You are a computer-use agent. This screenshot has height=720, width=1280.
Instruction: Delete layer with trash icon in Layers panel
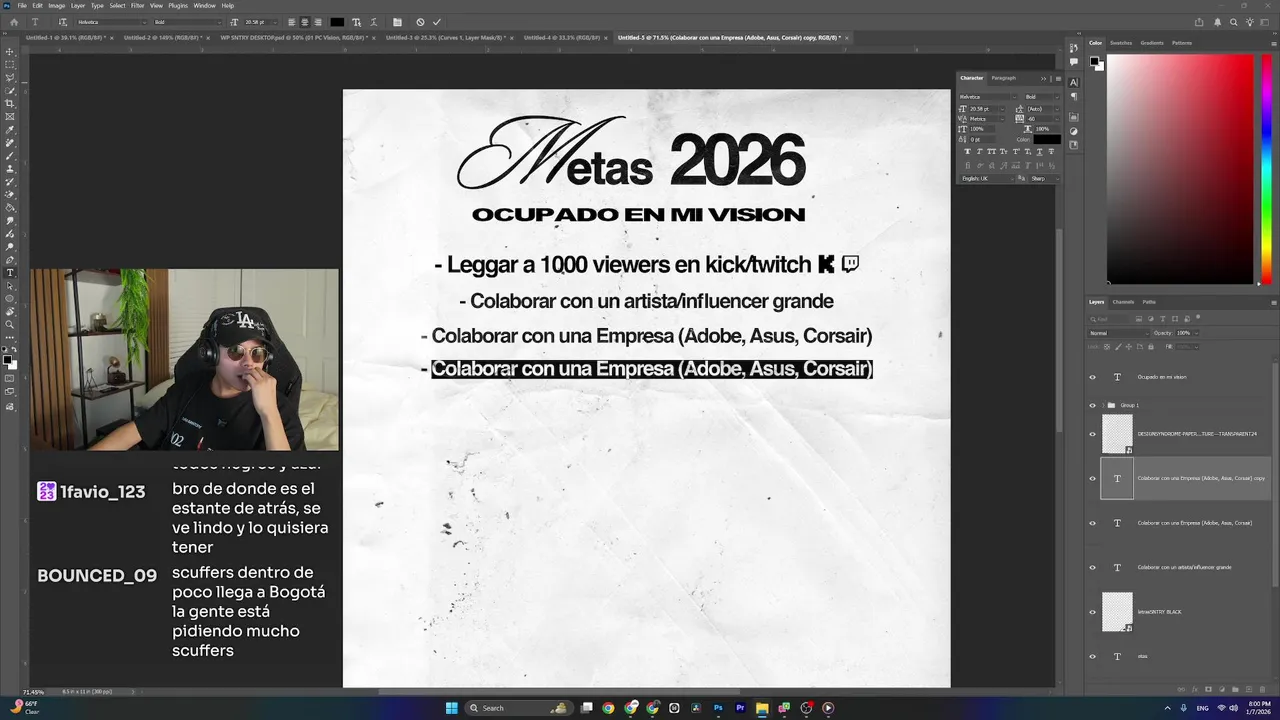pos(1260,689)
